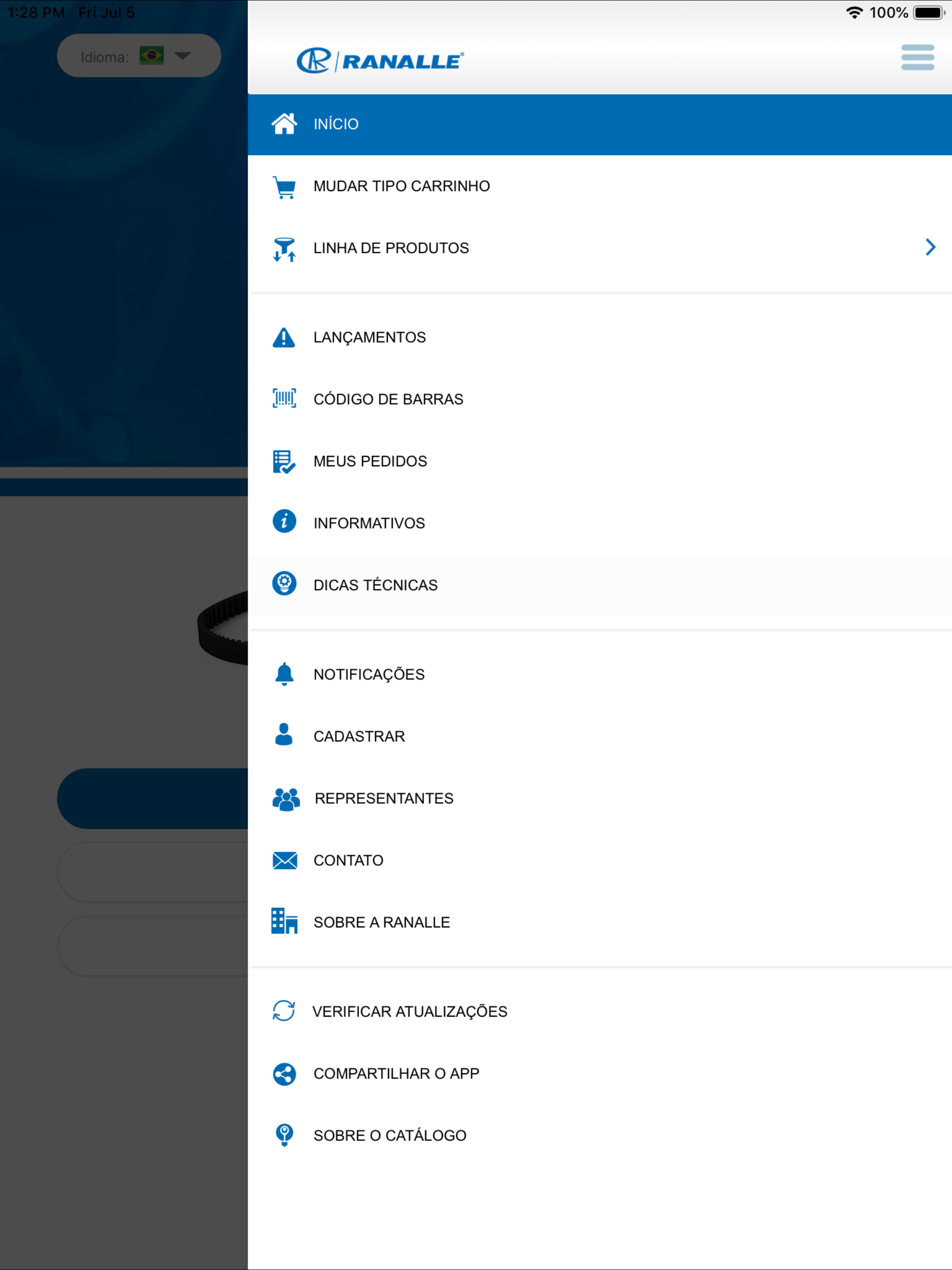Viewport: 952px width, 1270px height.
Task: Open MEUS PEDIDOS menu item
Action: pyautogui.click(x=600, y=461)
